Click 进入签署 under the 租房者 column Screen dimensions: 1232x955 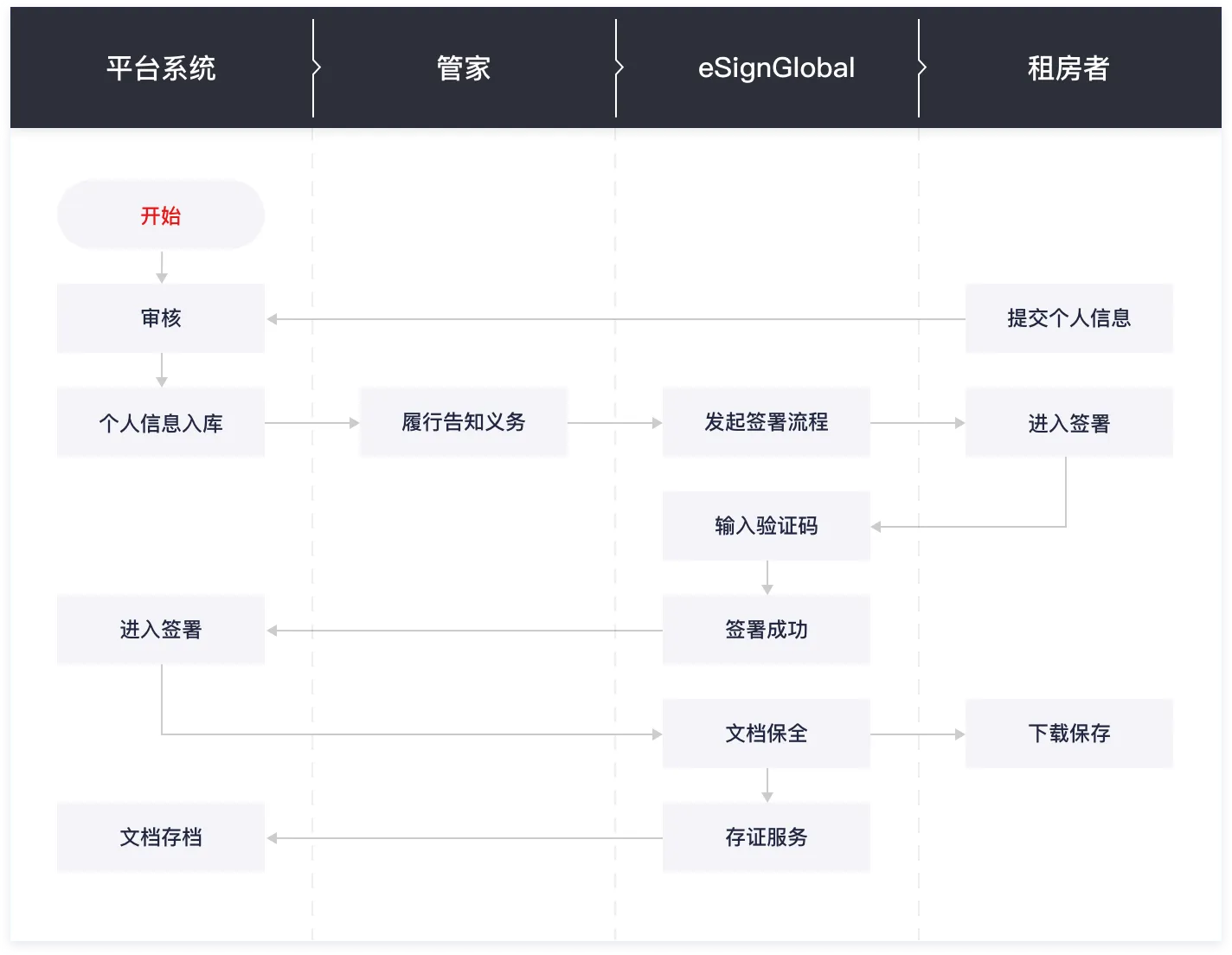tap(1068, 422)
